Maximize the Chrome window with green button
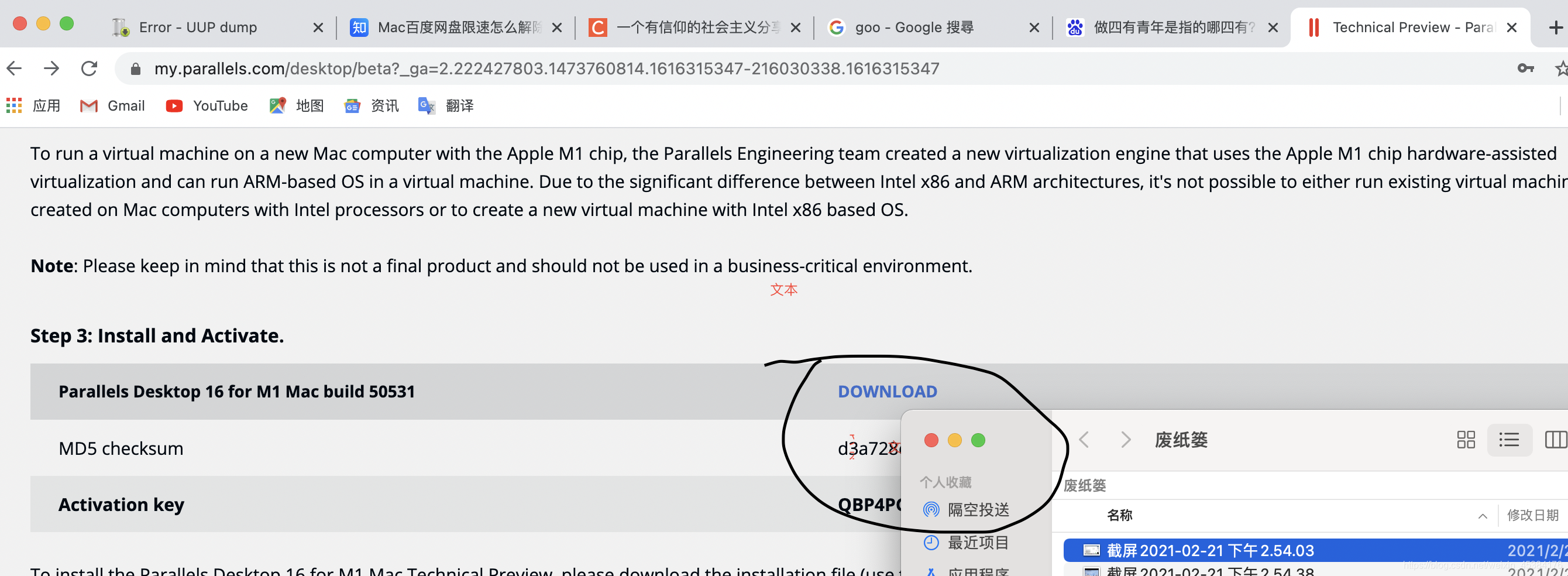Viewport: 1568px width, 576px height. 67,24
